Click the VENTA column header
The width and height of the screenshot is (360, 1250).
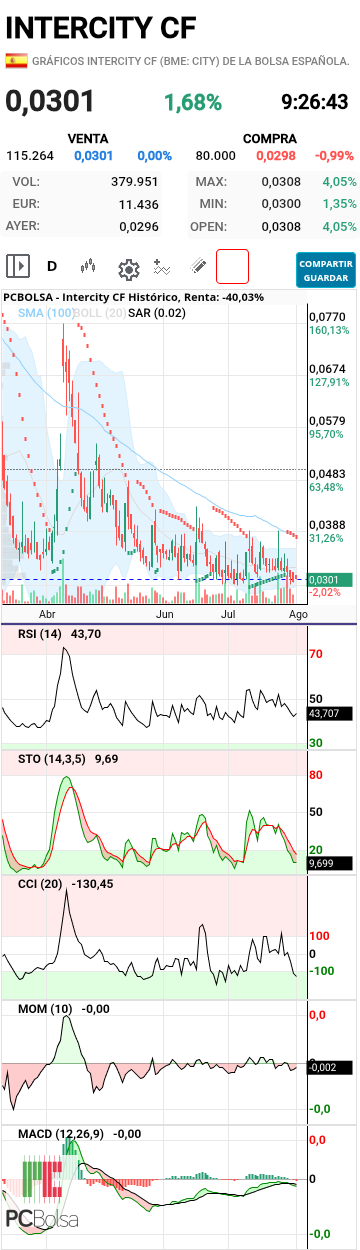pos(88,139)
